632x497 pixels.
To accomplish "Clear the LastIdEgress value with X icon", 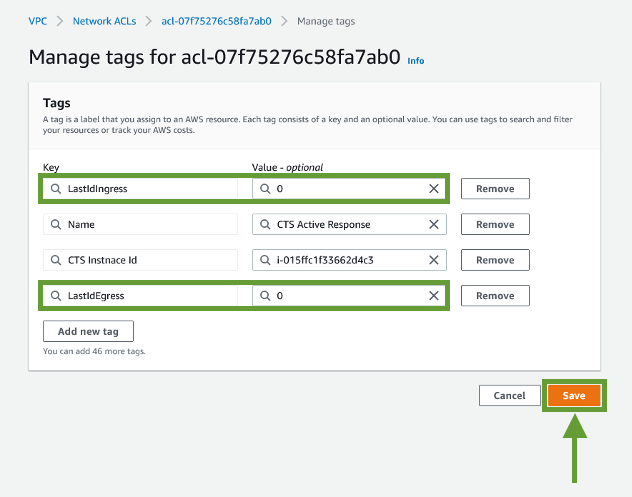I will (434, 295).
